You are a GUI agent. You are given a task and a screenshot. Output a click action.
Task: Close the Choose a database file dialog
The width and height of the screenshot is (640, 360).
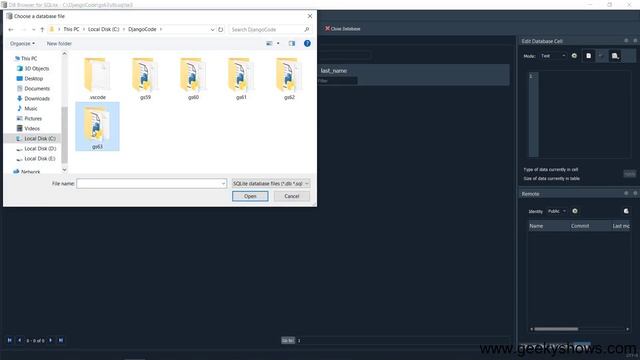pos(310,16)
